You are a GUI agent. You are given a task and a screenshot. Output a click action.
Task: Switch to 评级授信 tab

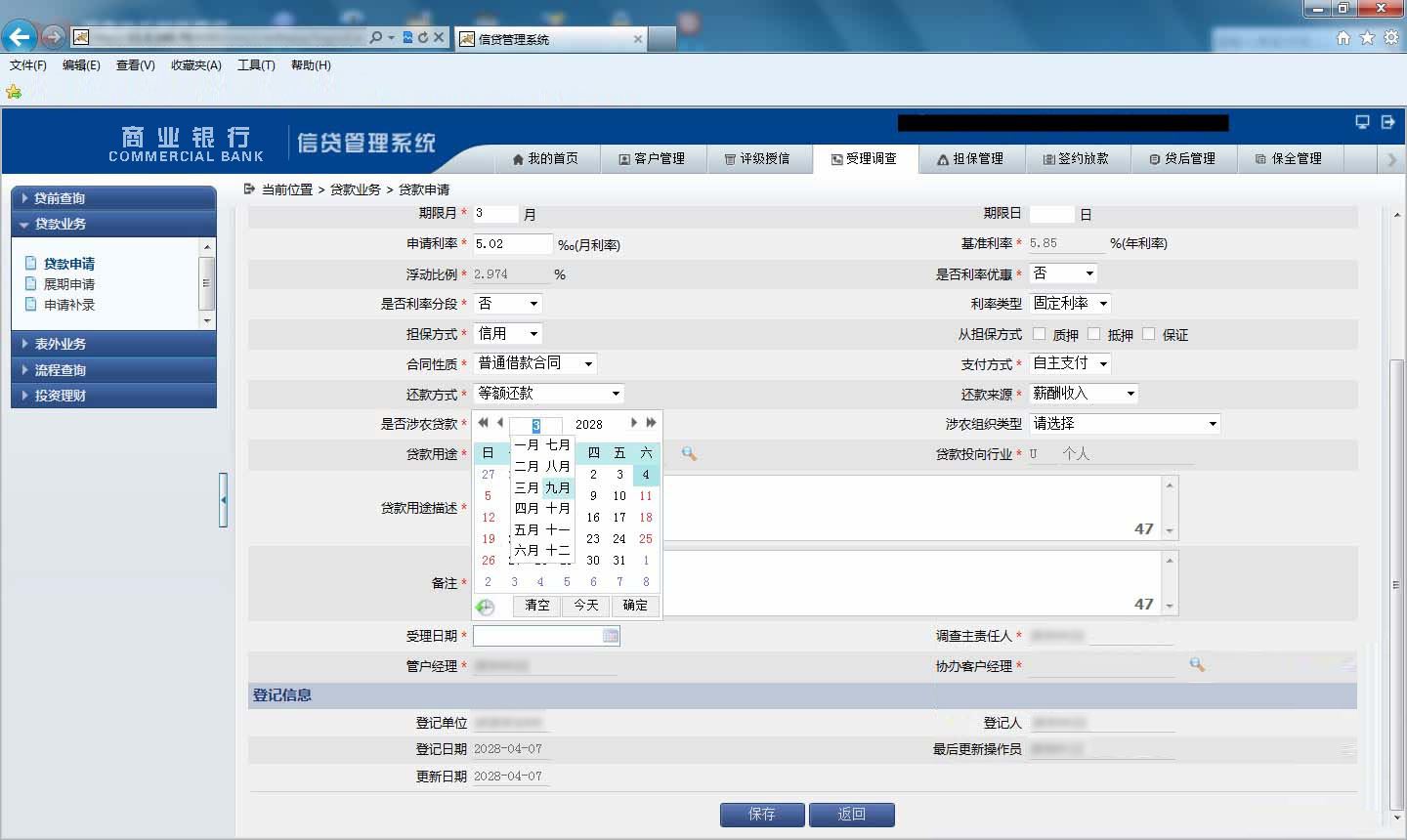click(x=757, y=158)
